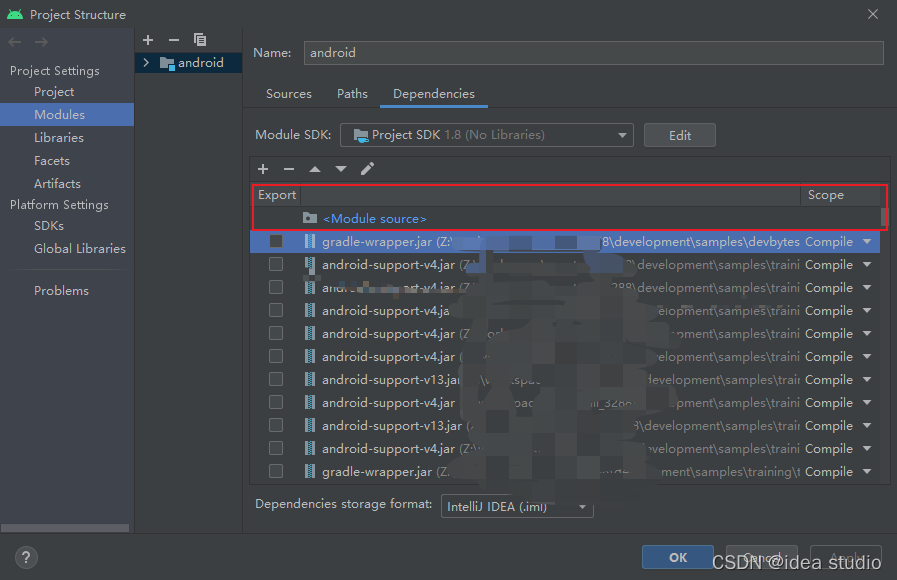Image resolution: width=897 pixels, height=580 pixels.
Task: Click the remove module minus icon
Action: [172, 40]
